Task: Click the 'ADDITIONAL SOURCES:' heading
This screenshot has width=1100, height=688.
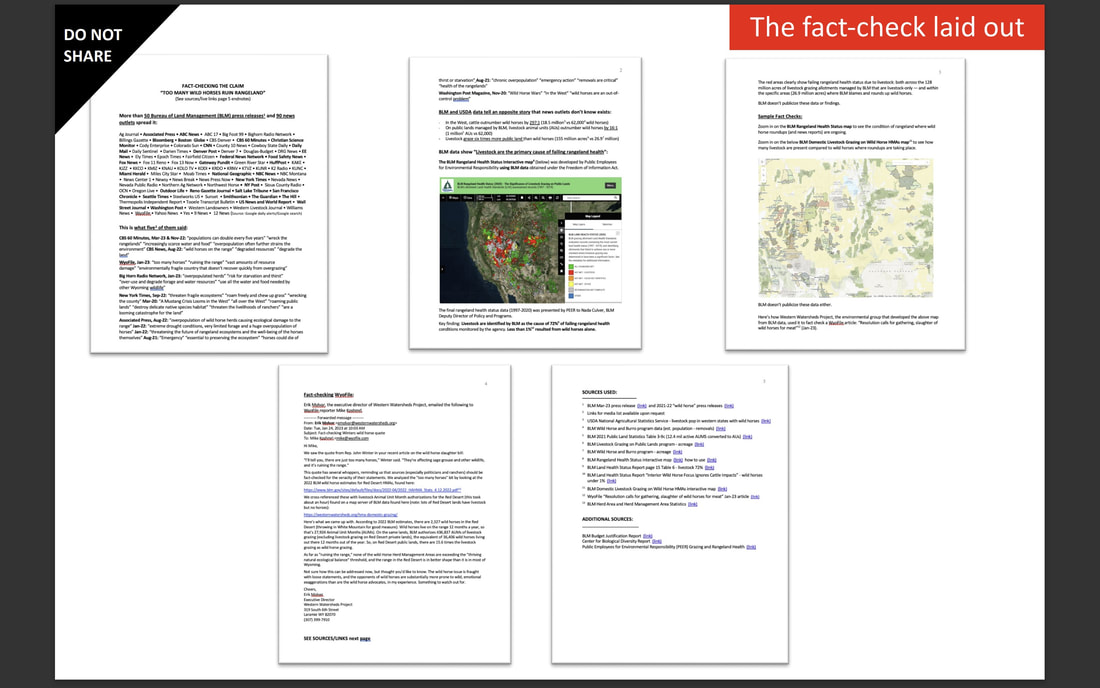Action: (608, 520)
